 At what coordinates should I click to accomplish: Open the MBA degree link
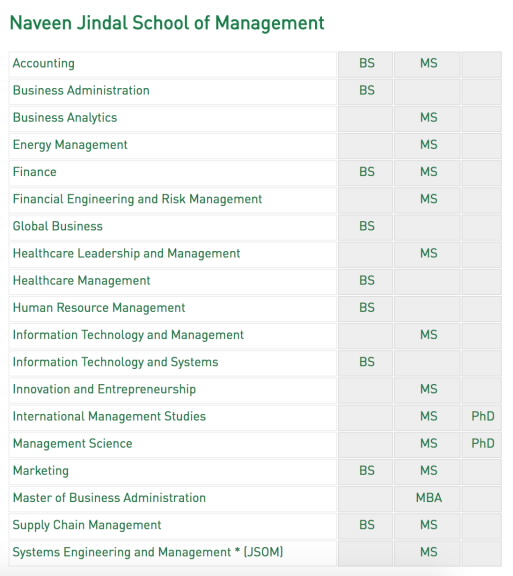click(428, 498)
